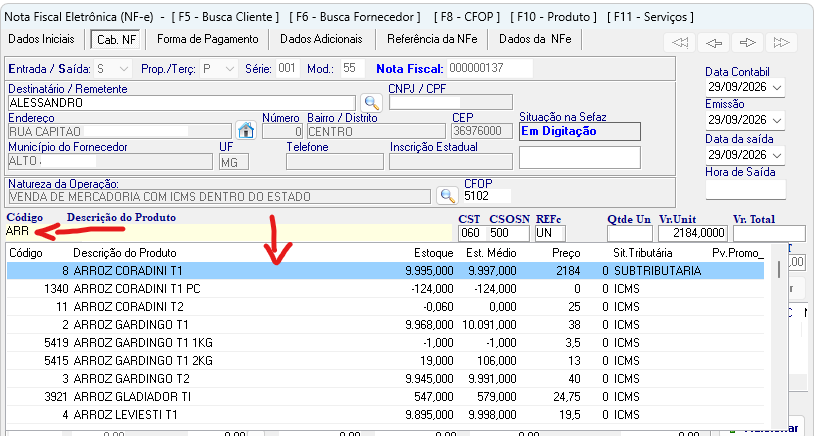Select the Cab. NF tab
Viewport: 818px width, 436px height.
116,40
